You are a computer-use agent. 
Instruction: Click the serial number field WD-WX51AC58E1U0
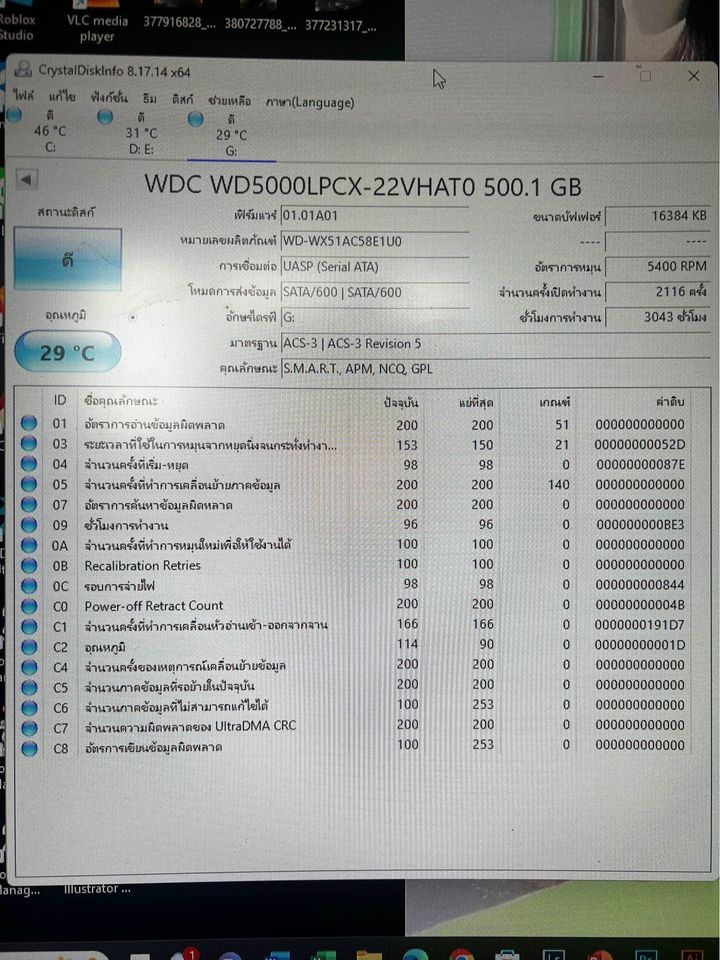pos(373,241)
